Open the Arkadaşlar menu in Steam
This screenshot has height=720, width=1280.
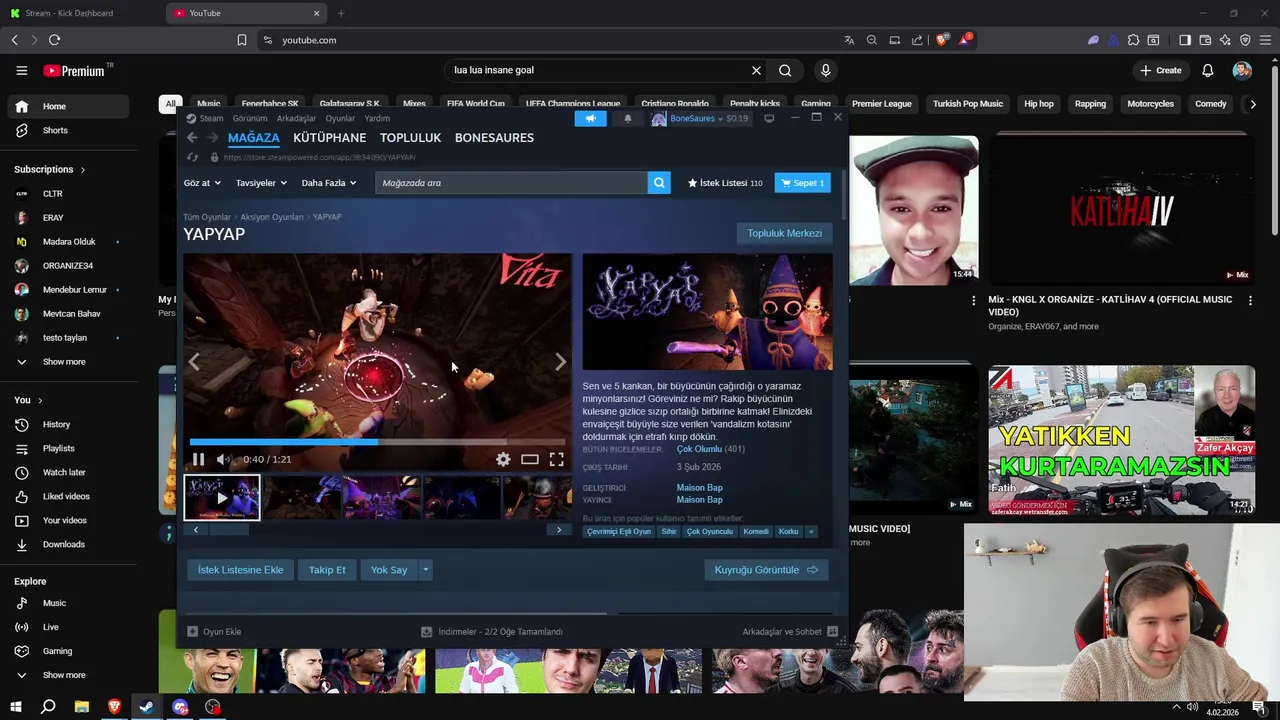[296, 118]
